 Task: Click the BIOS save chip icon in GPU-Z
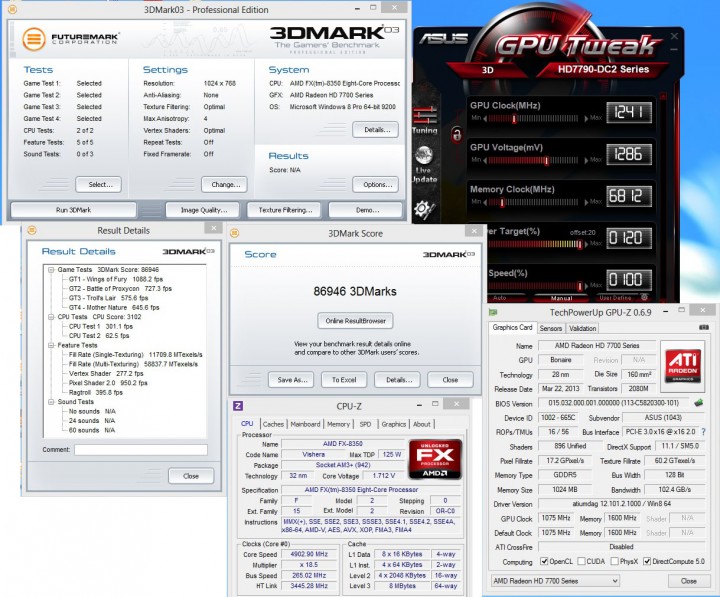click(x=698, y=403)
